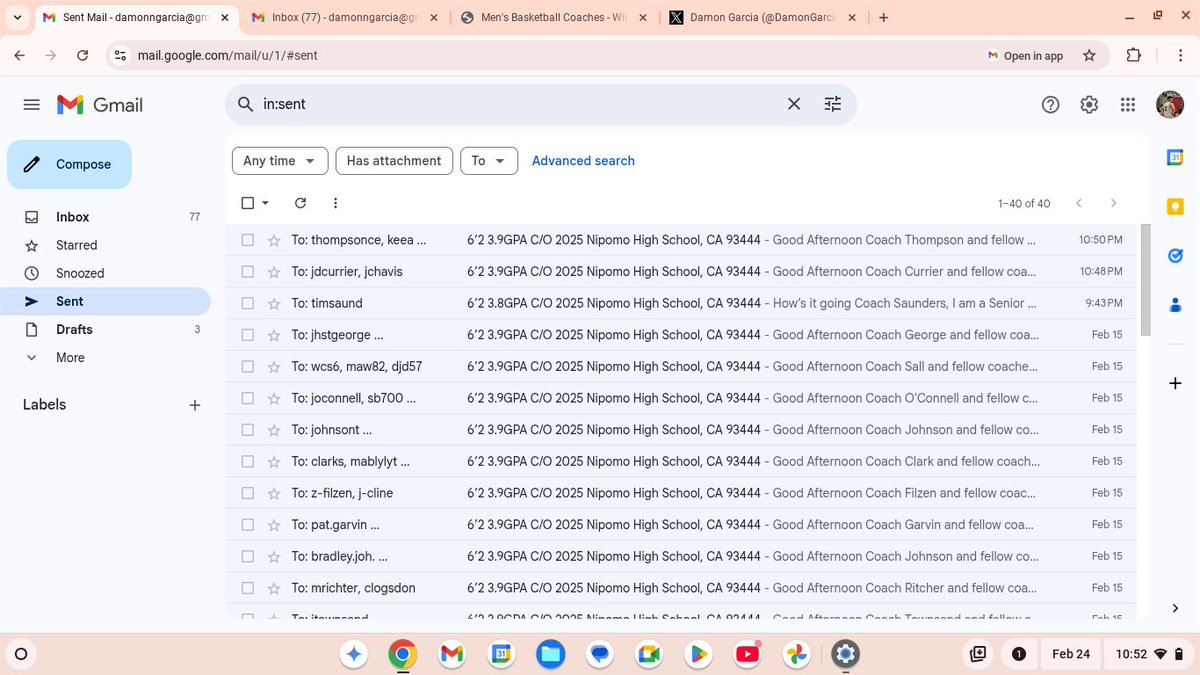Open the browser tab search dropdown
Viewport: 1200px width, 675px height.
(x=17, y=17)
